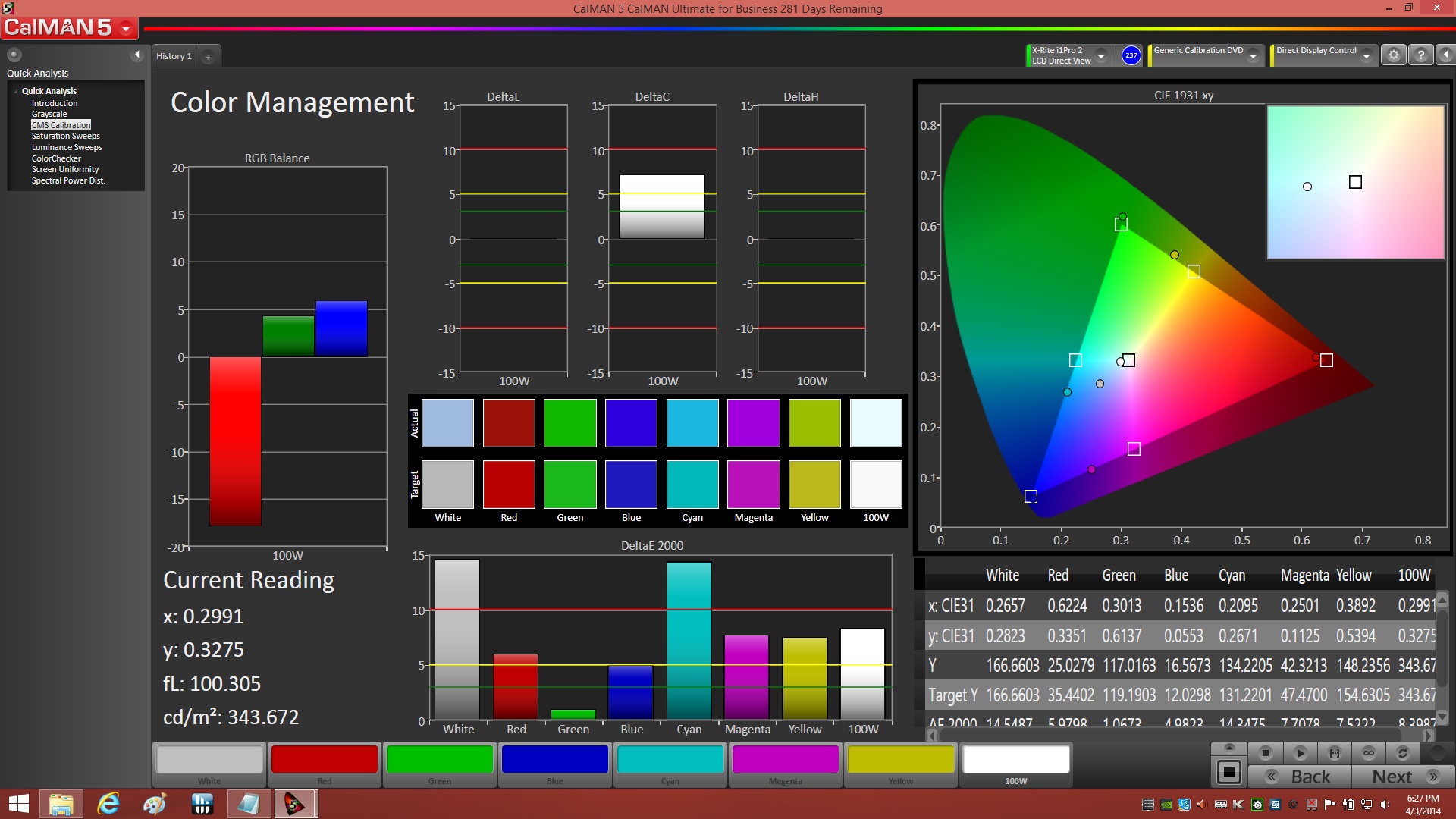Click the blue 237 meter timer circle
Screen dimensions: 1456x819
(x=1131, y=55)
